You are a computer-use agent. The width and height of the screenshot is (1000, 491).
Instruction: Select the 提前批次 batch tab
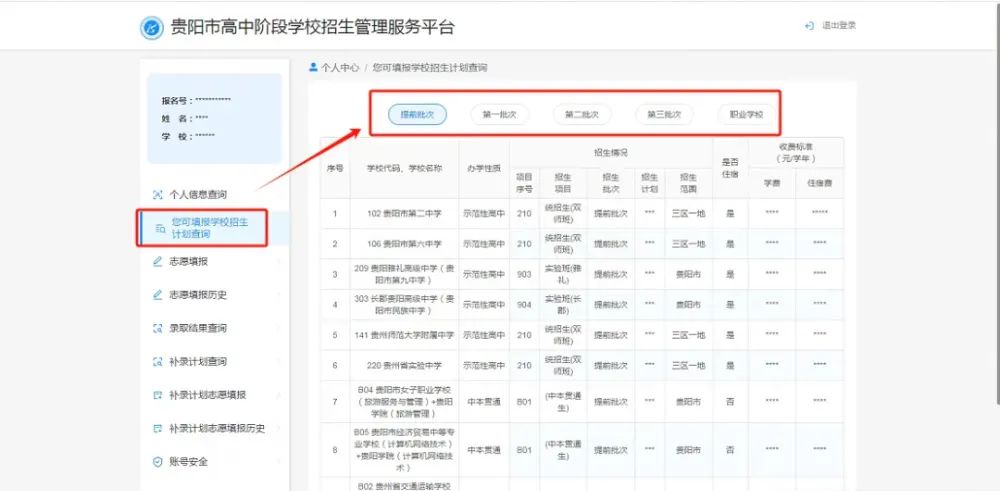click(x=416, y=115)
